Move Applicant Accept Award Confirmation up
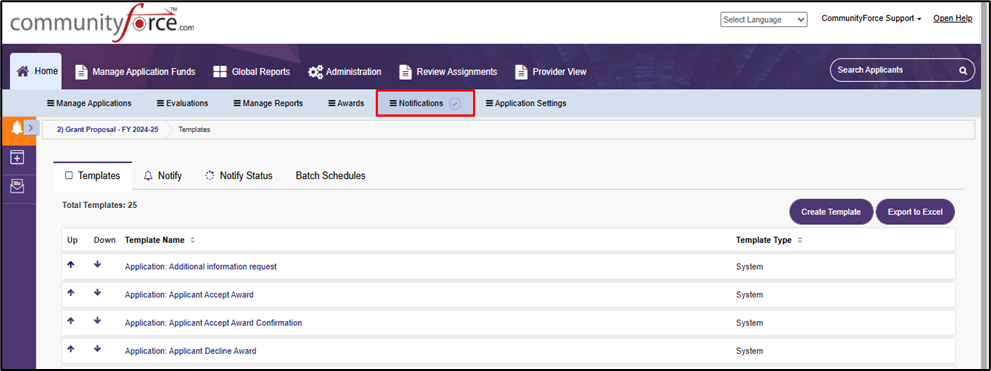 pos(71,320)
